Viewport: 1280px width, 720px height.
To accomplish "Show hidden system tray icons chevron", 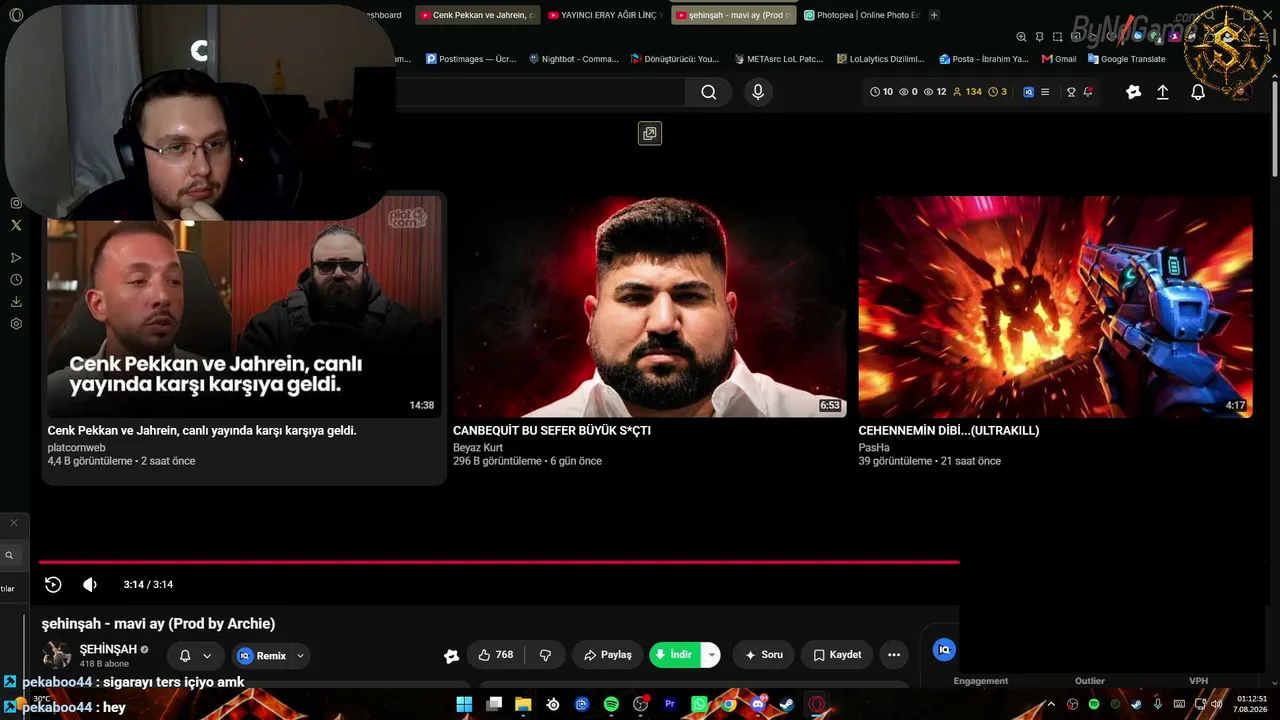I will (1051, 705).
